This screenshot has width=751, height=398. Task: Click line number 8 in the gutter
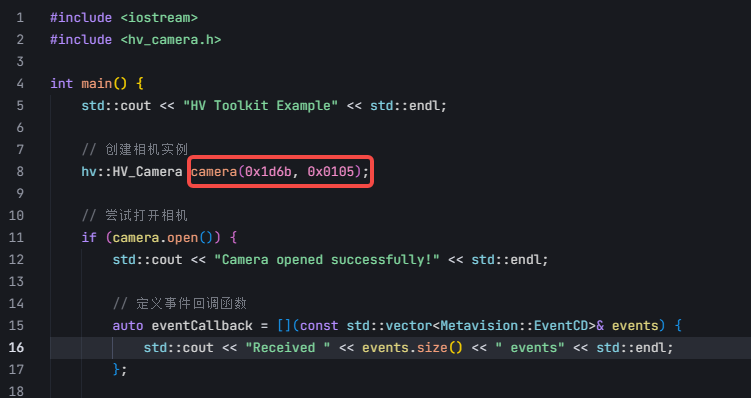coord(20,171)
